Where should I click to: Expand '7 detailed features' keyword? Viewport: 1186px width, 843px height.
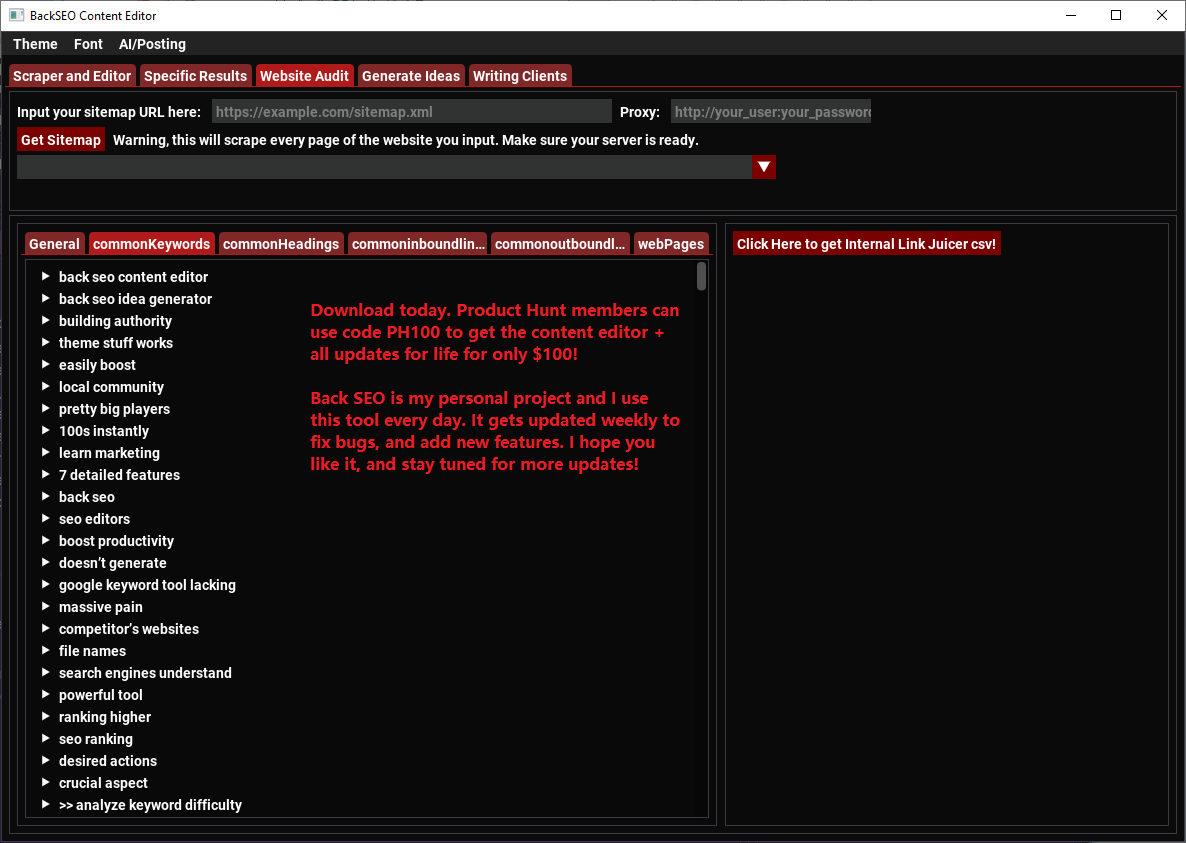click(45, 474)
